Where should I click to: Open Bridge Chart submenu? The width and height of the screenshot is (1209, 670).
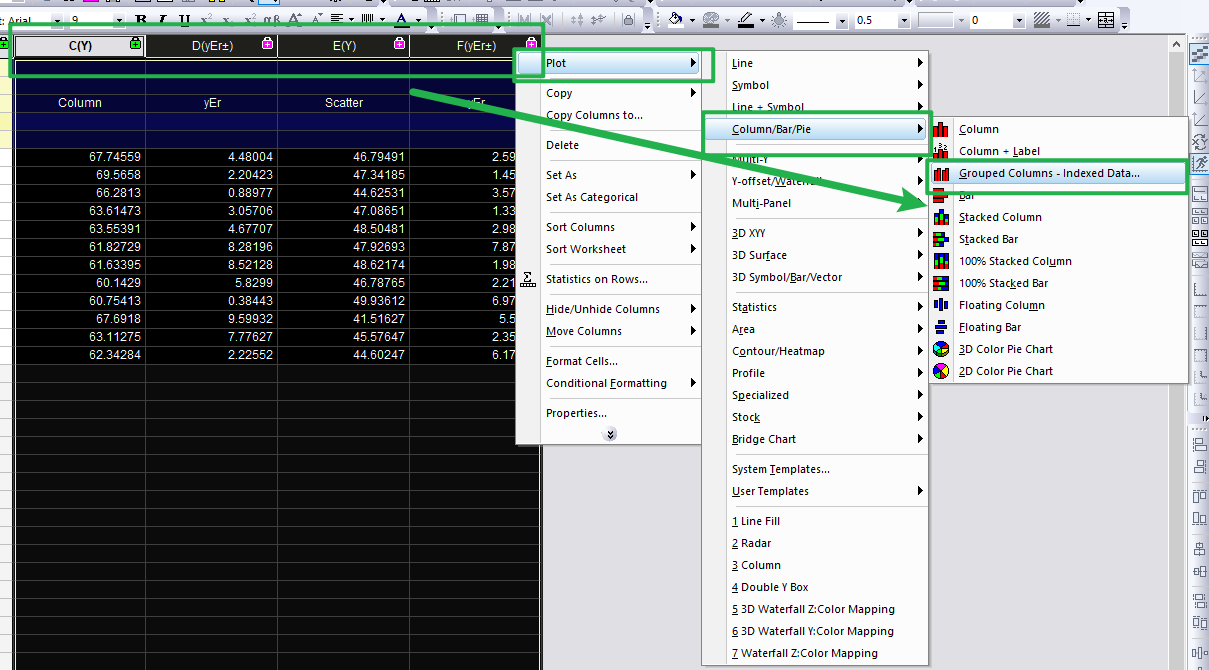[815, 439]
